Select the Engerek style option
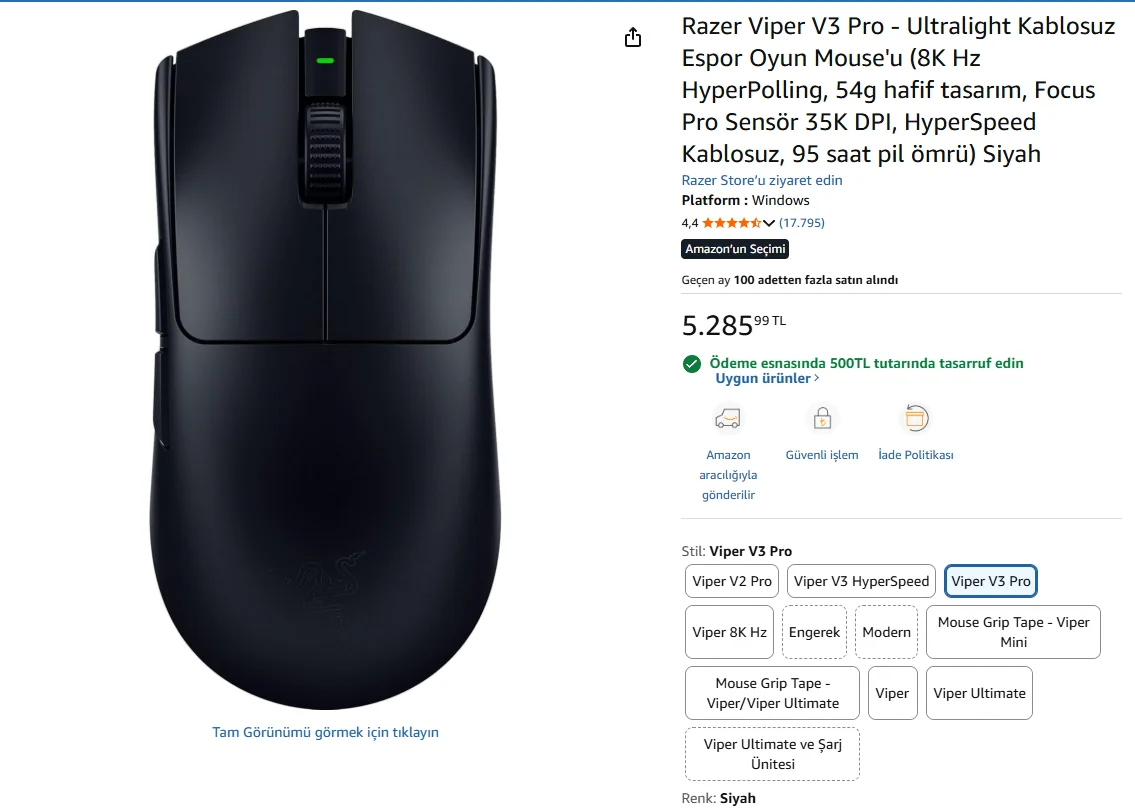Viewport: 1135px width, 808px height. coord(814,632)
